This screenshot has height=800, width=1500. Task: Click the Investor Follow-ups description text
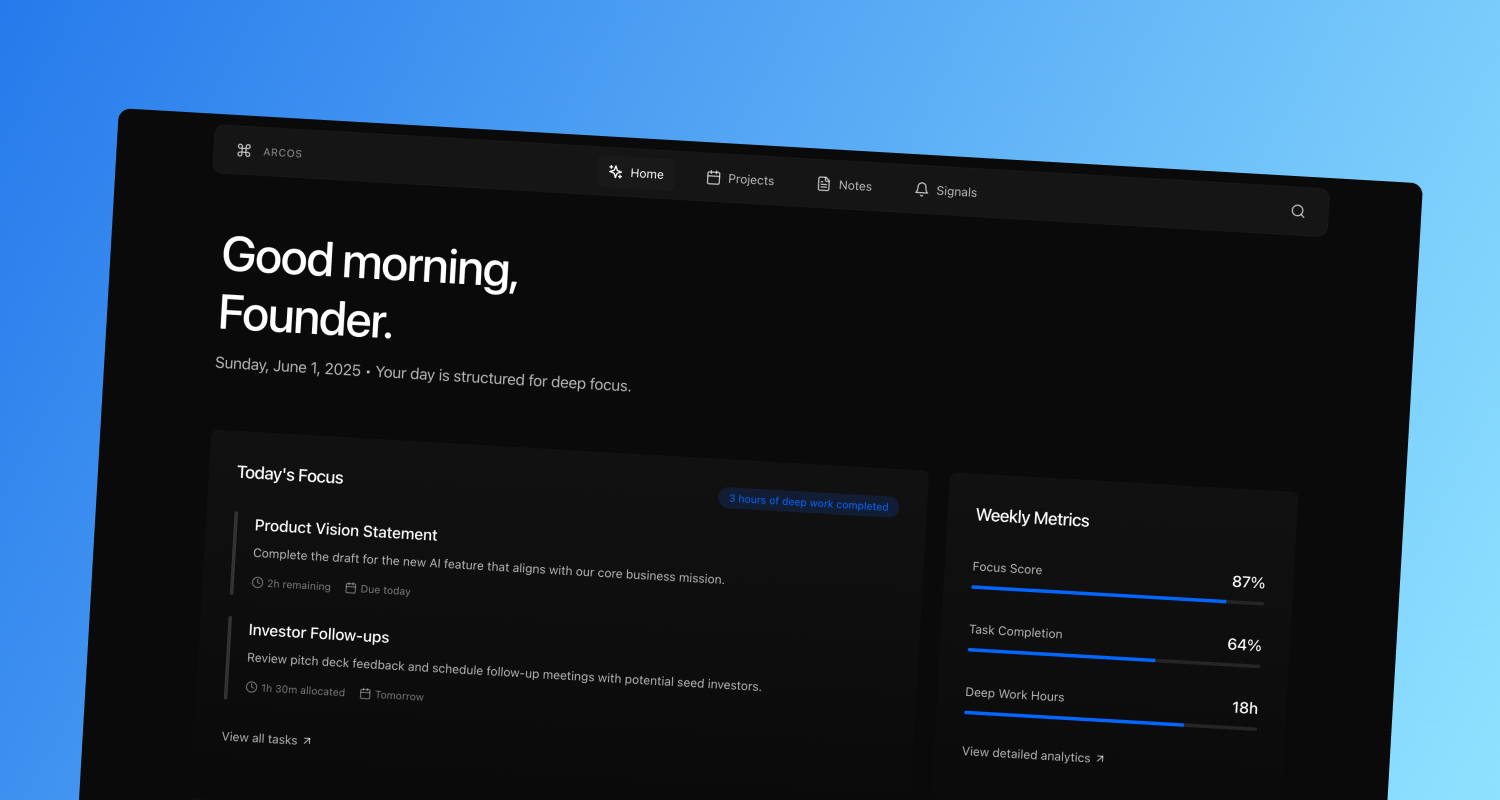pyautogui.click(x=504, y=672)
